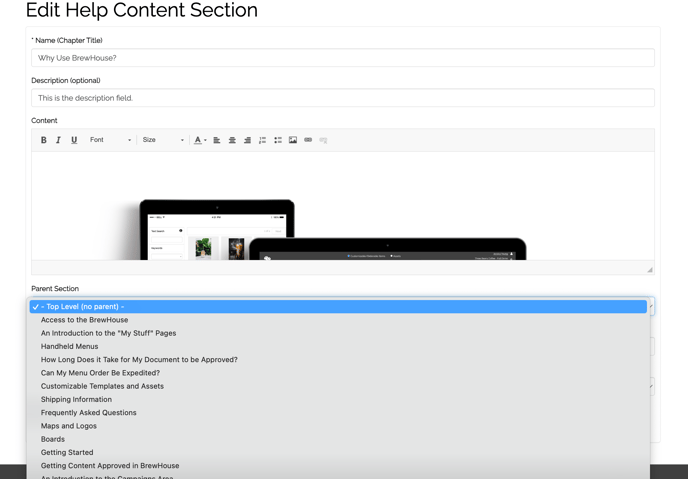Open the text color picker
The width and height of the screenshot is (688, 479).
(200, 140)
